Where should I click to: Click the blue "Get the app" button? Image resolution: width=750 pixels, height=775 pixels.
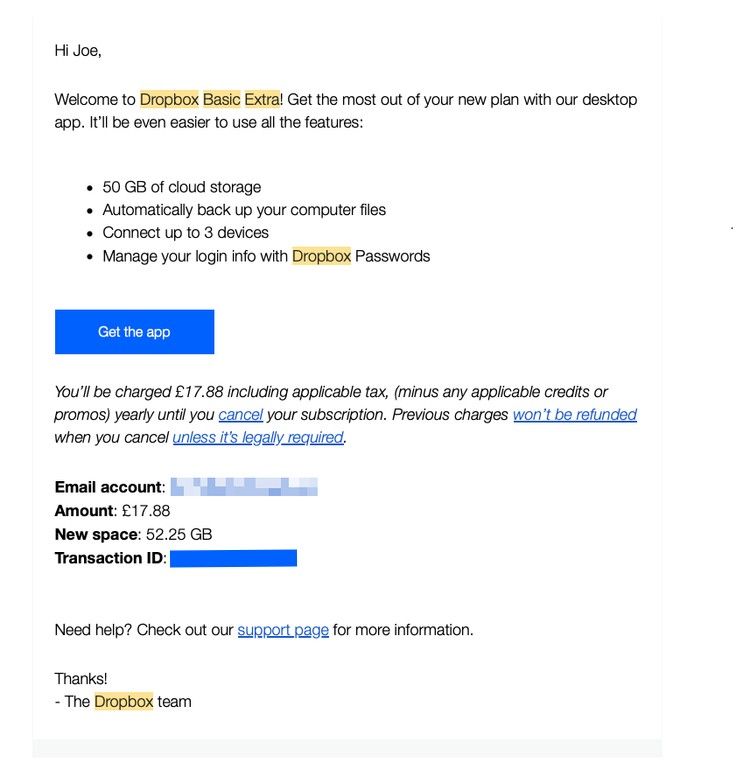[x=134, y=332]
